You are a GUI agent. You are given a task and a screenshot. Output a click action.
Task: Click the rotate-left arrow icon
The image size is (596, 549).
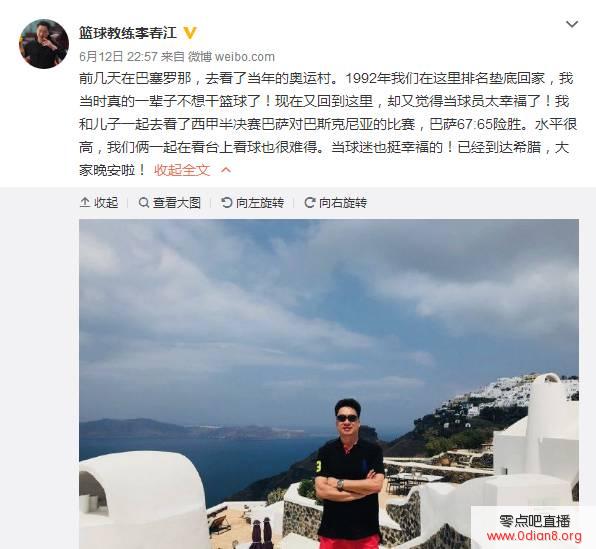point(227,202)
